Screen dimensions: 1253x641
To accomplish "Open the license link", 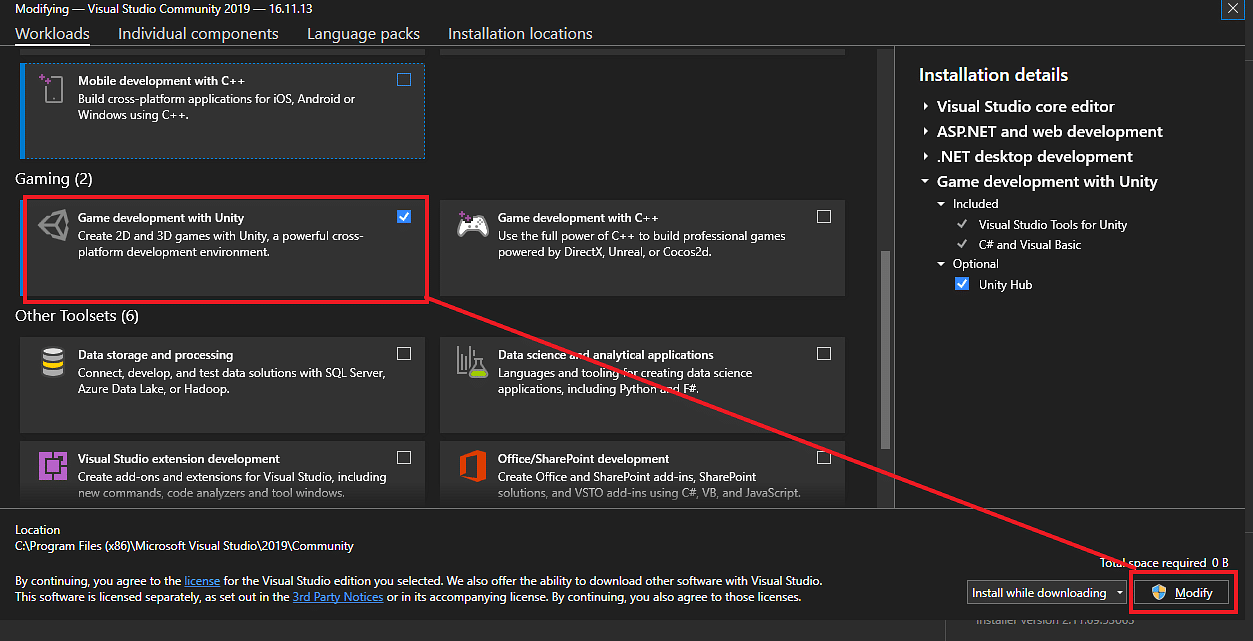I will click(202, 580).
